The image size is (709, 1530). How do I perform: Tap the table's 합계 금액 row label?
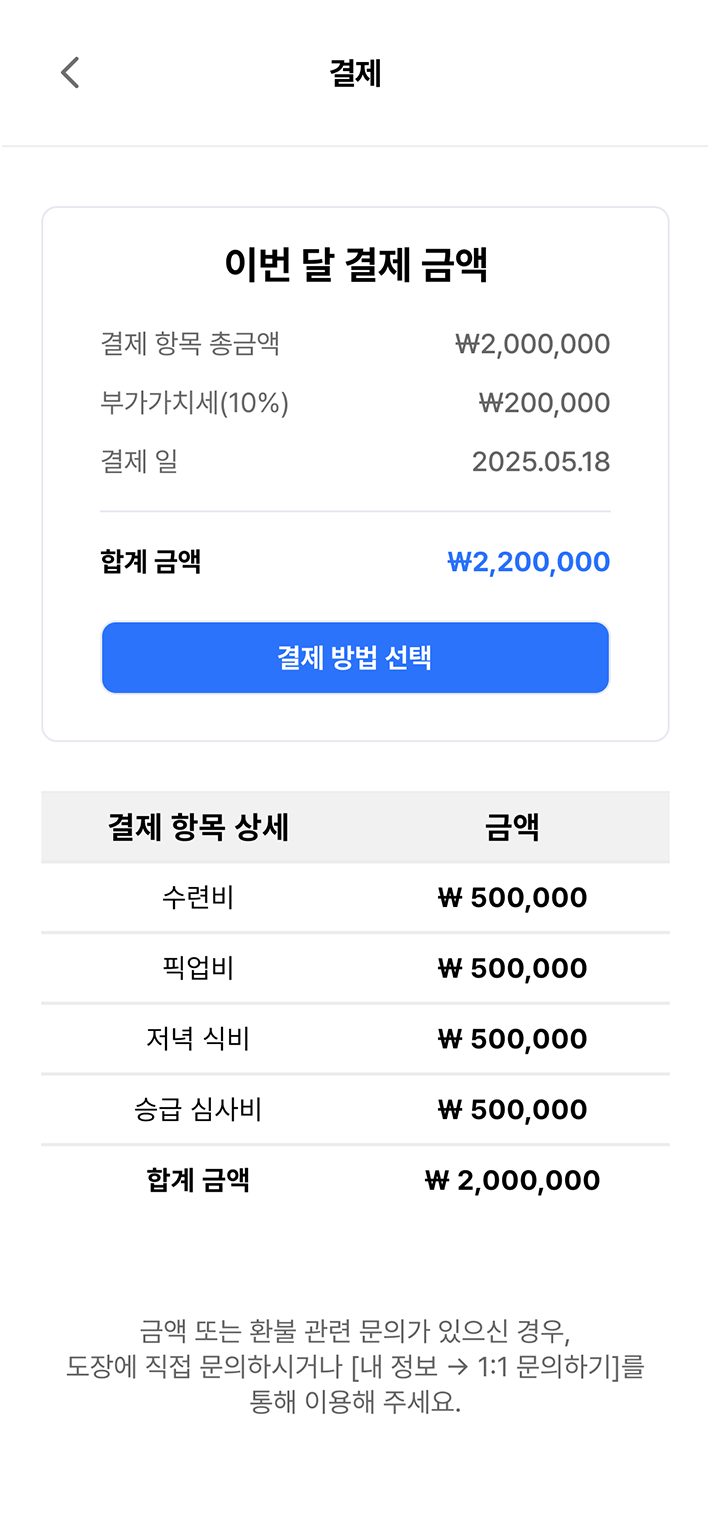(x=198, y=1181)
